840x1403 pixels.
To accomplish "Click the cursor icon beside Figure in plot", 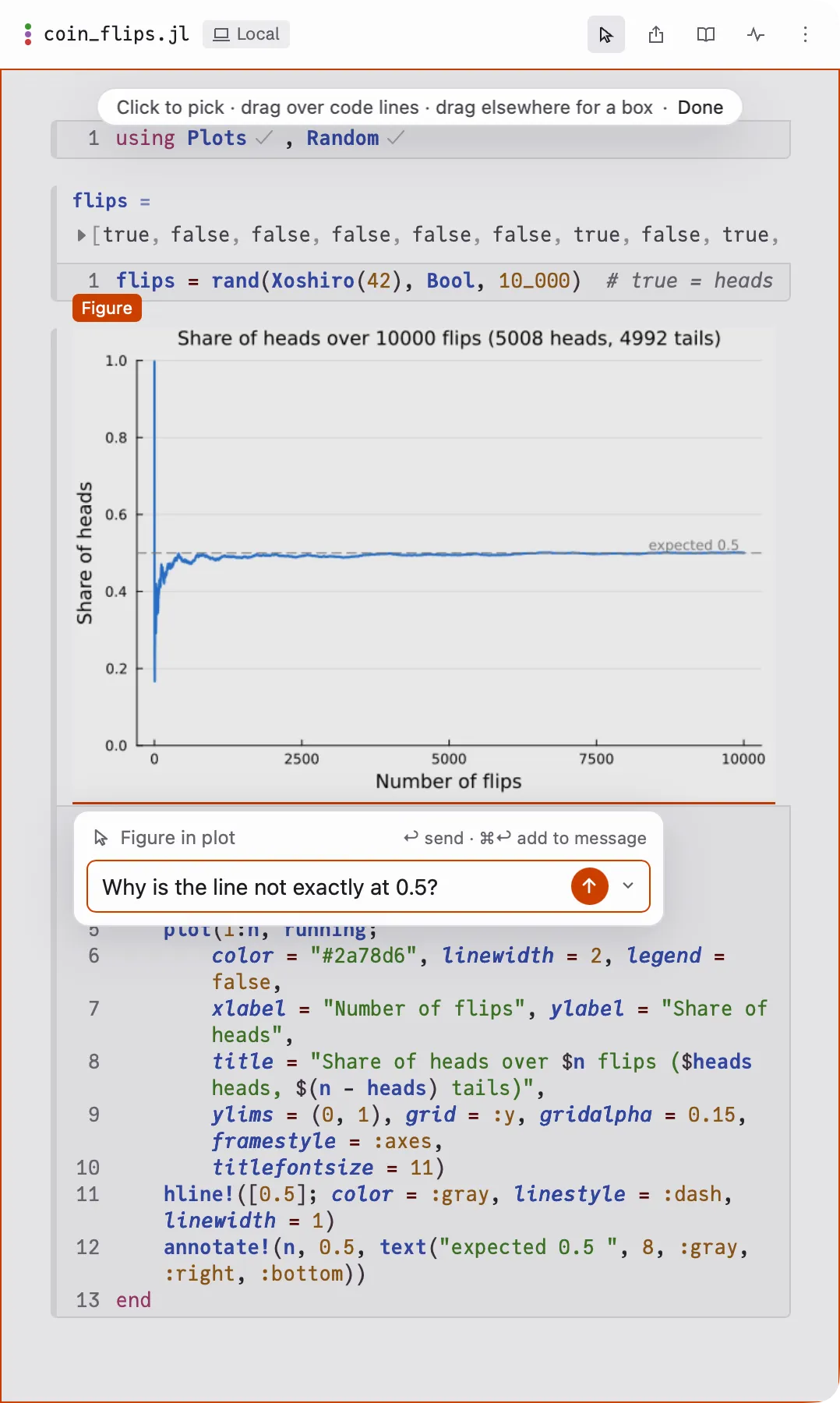I will (101, 838).
